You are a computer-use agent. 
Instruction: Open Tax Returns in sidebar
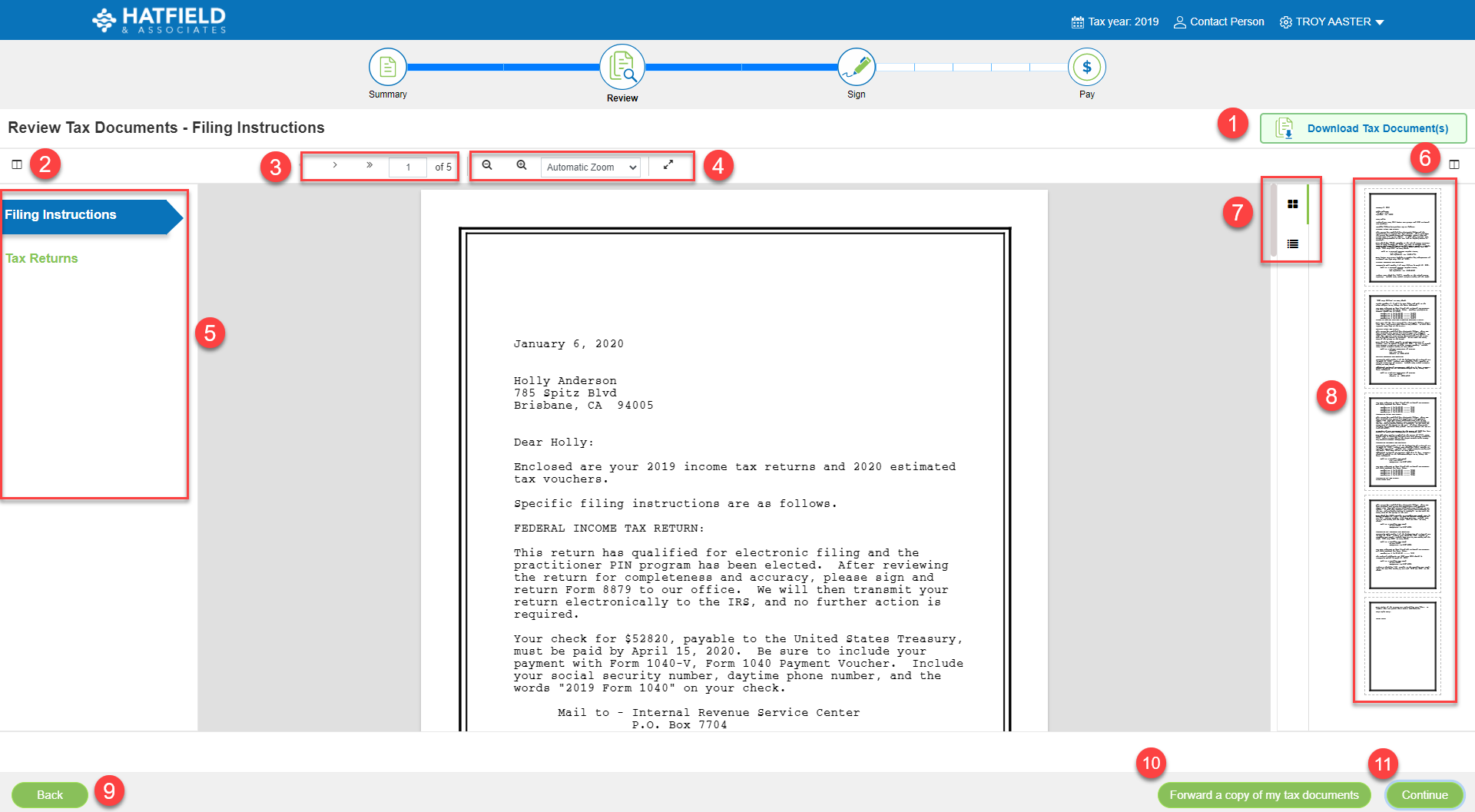pos(41,259)
